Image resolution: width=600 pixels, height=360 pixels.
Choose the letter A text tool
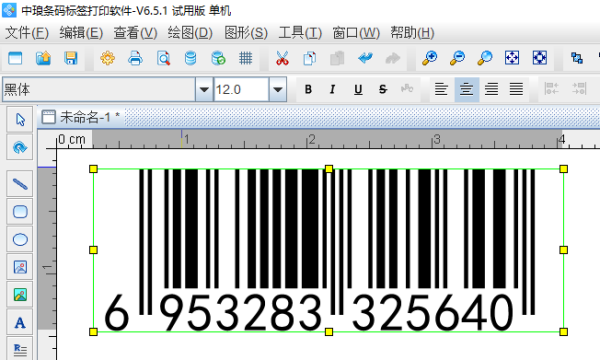click(20, 323)
